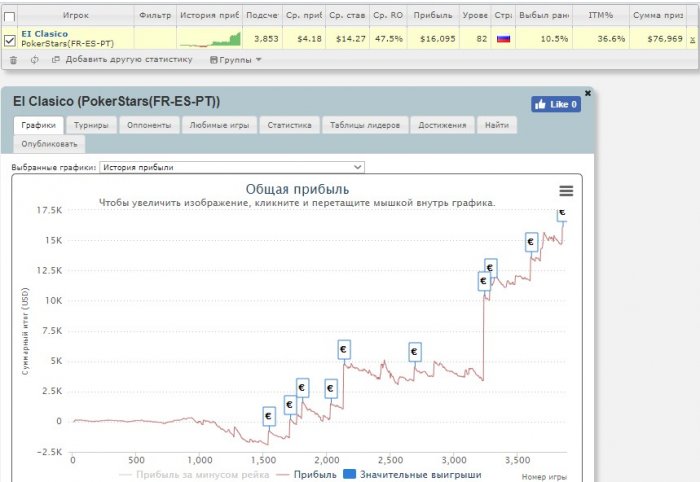This screenshot has height=482, width=700.
Task: Open the Группы dropdown
Action: (x=235, y=60)
